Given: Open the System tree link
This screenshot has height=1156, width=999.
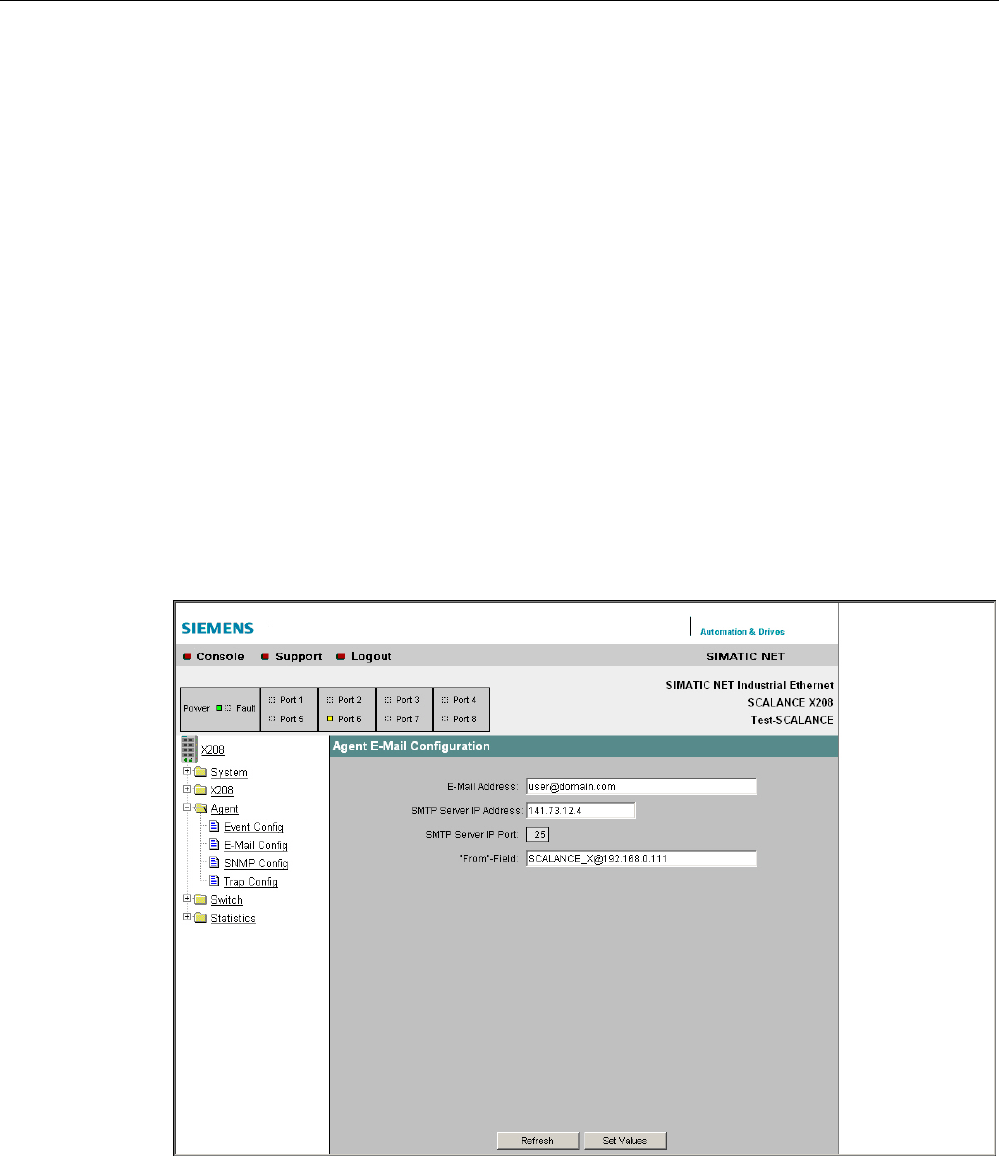Looking at the screenshot, I should pos(229,772).
